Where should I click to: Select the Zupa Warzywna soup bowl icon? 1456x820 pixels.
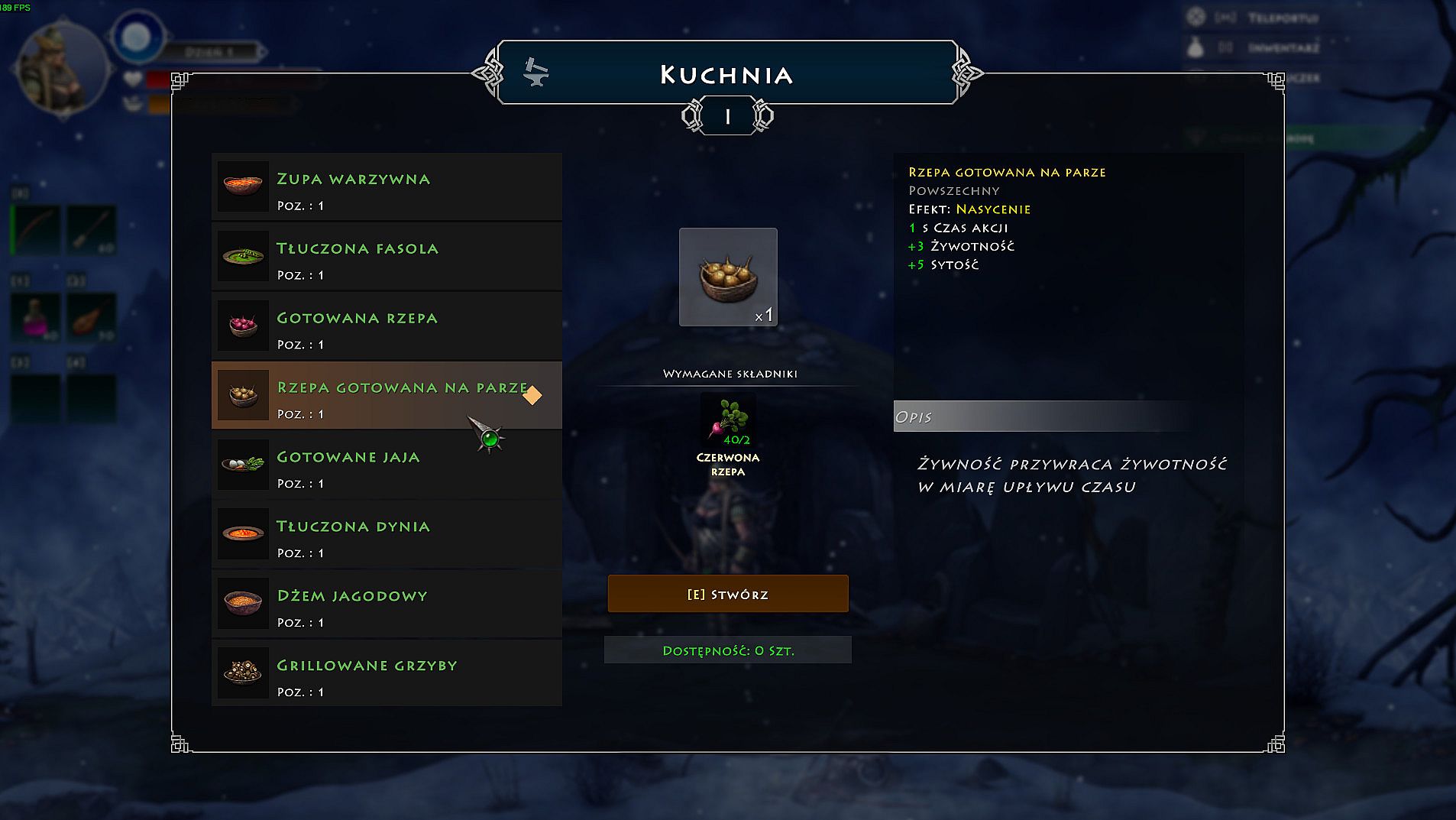click(243, 186)
